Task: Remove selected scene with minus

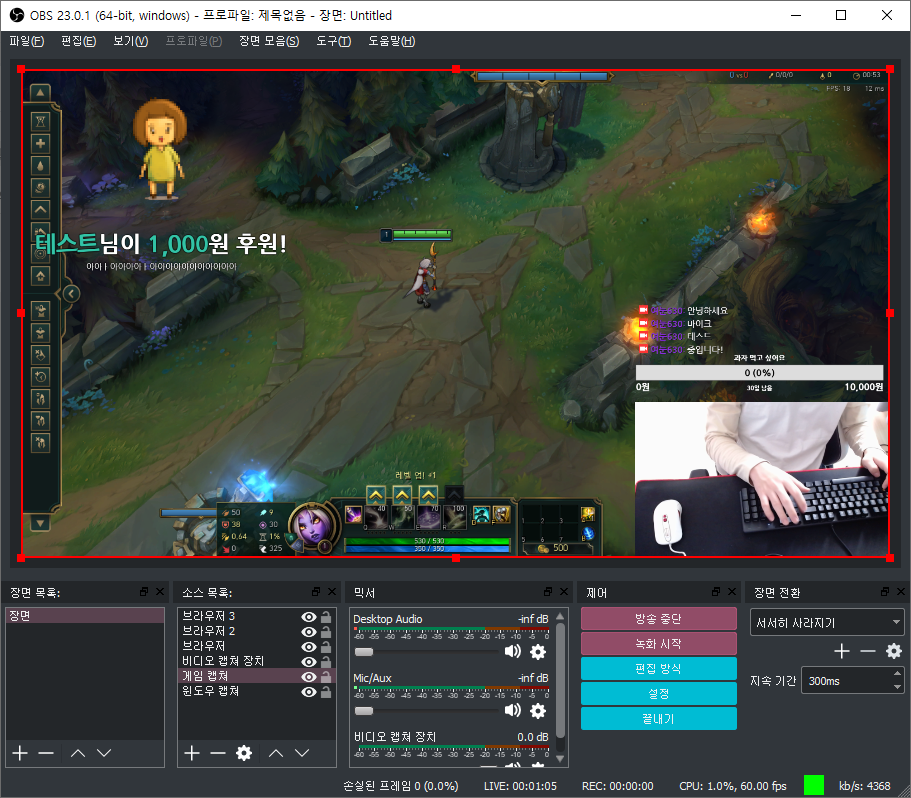Action: click(x=46, y=753)
